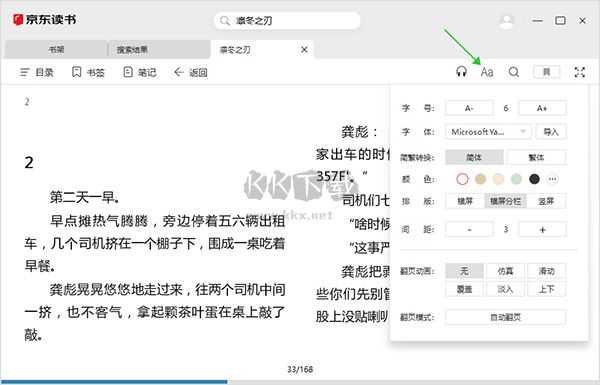This screenshot has height=385, width=600.
Task: Choose the black background color swatch
Action: pyautogui.click(x=534, y=179)
